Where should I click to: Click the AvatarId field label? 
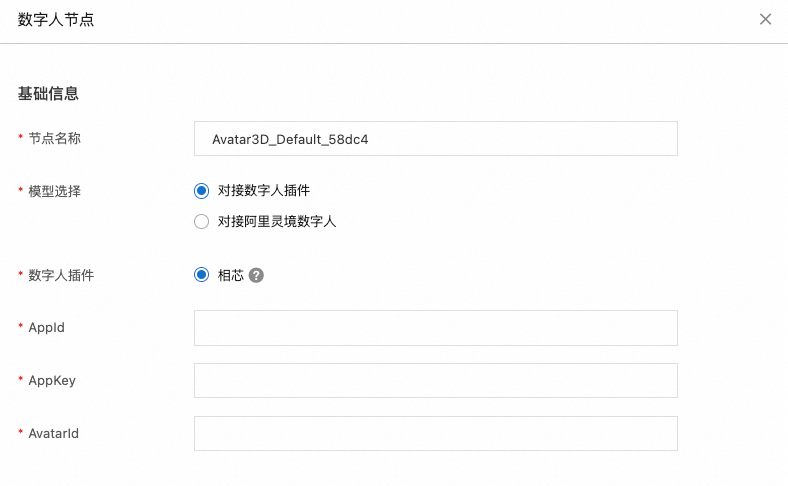point(53,433)
